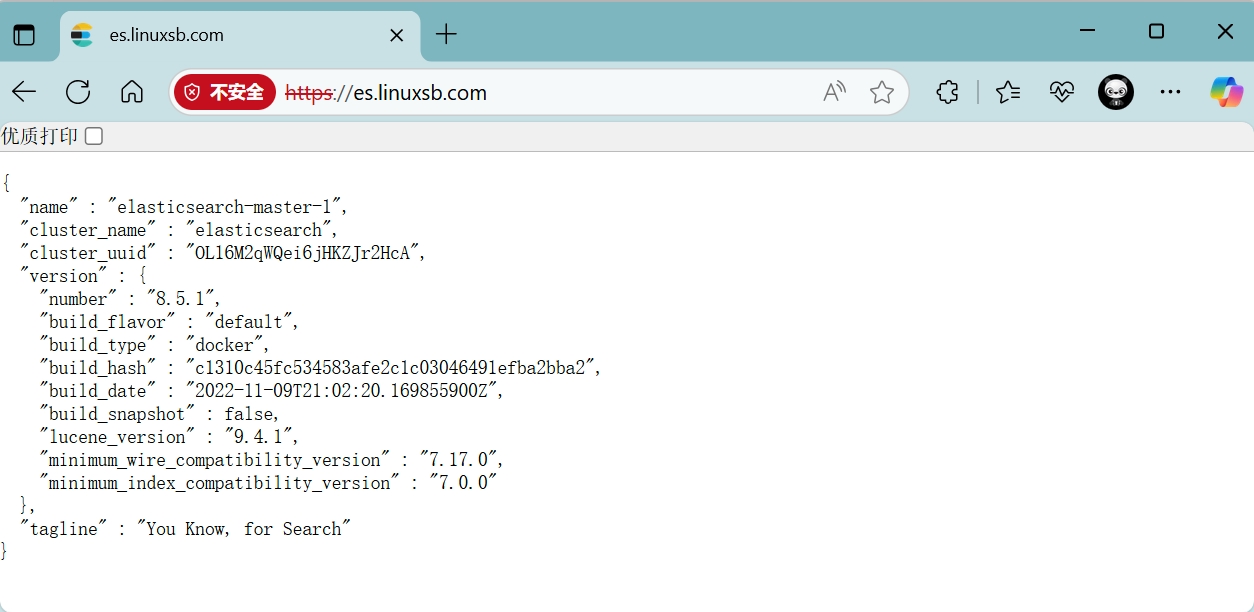Screen dimensions: 1254x612
Task: Maximize the browser window
Action: tap(1156, 32)
